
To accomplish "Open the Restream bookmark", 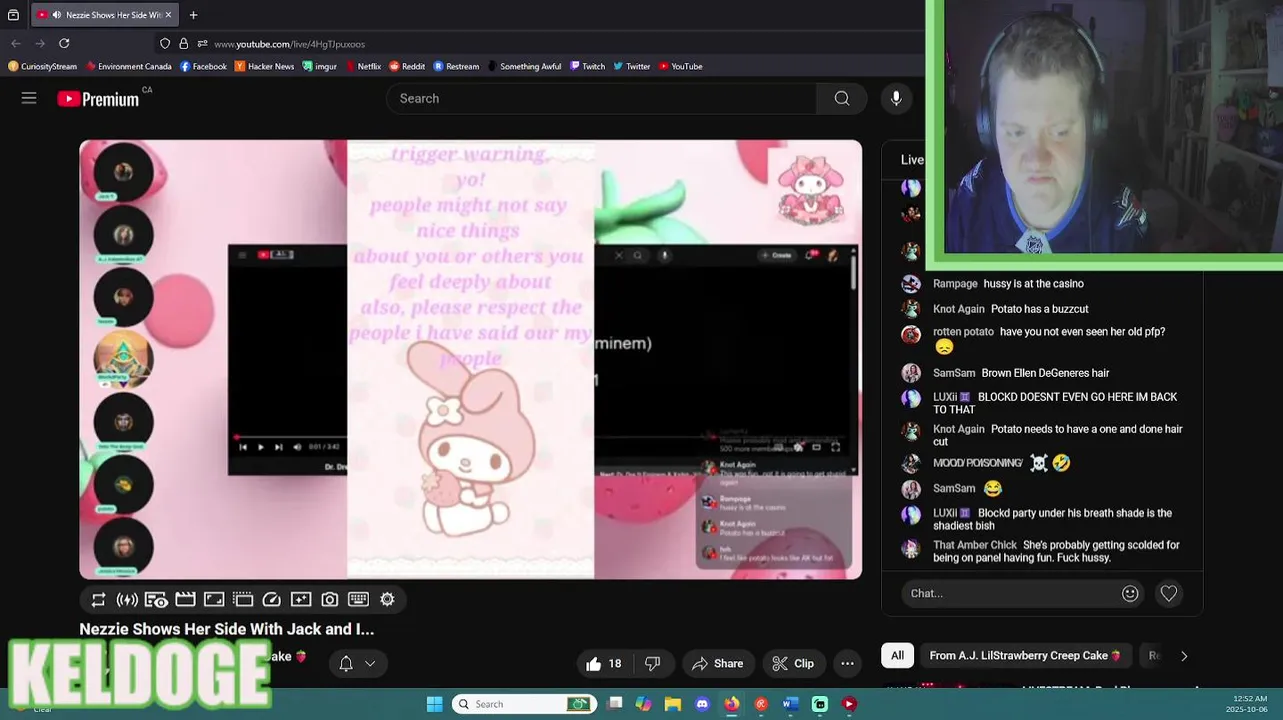I will tap(456, 66).
